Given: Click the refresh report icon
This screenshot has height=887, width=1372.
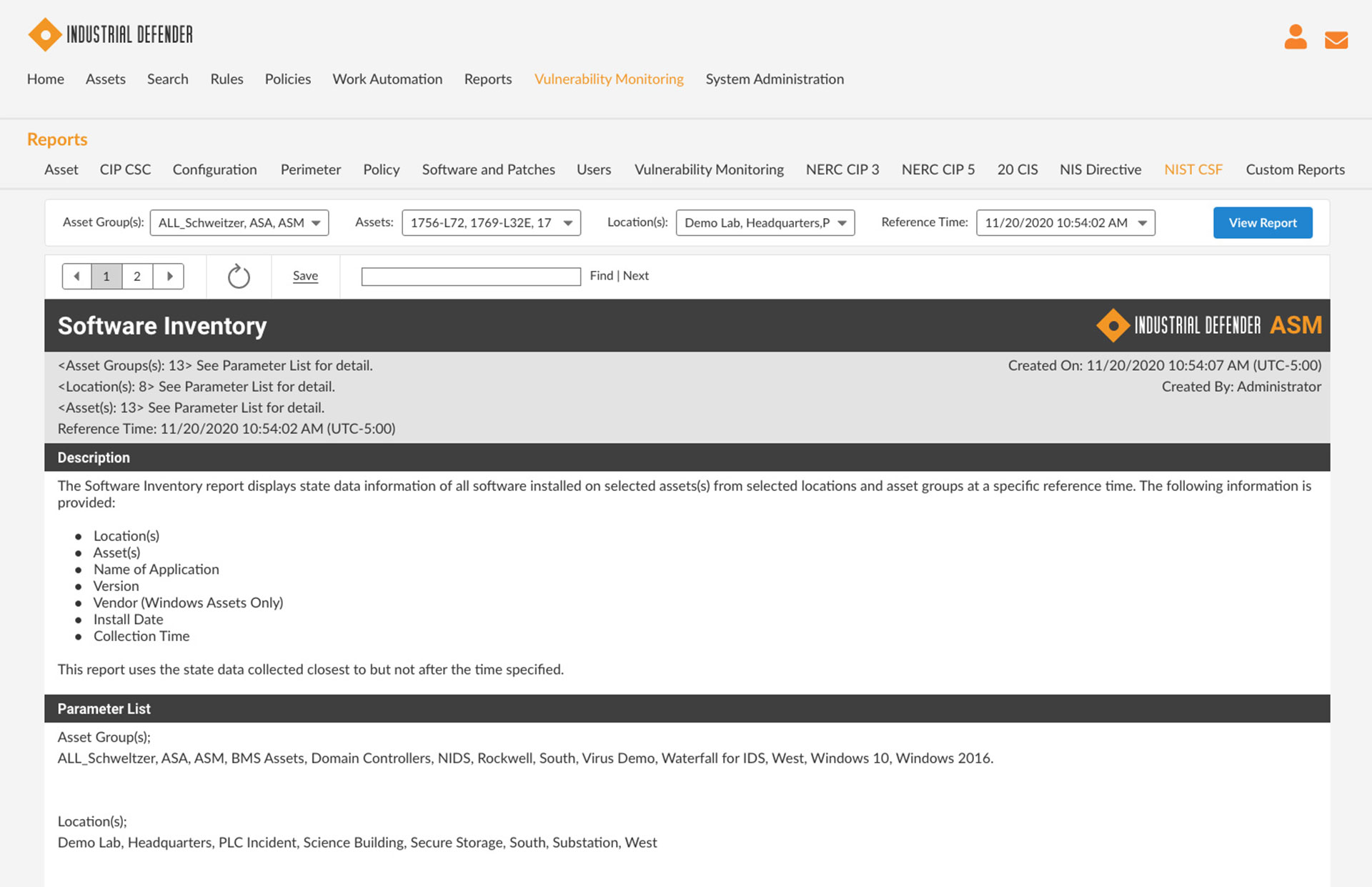Looking at the screenshot, I should (239, 277).
